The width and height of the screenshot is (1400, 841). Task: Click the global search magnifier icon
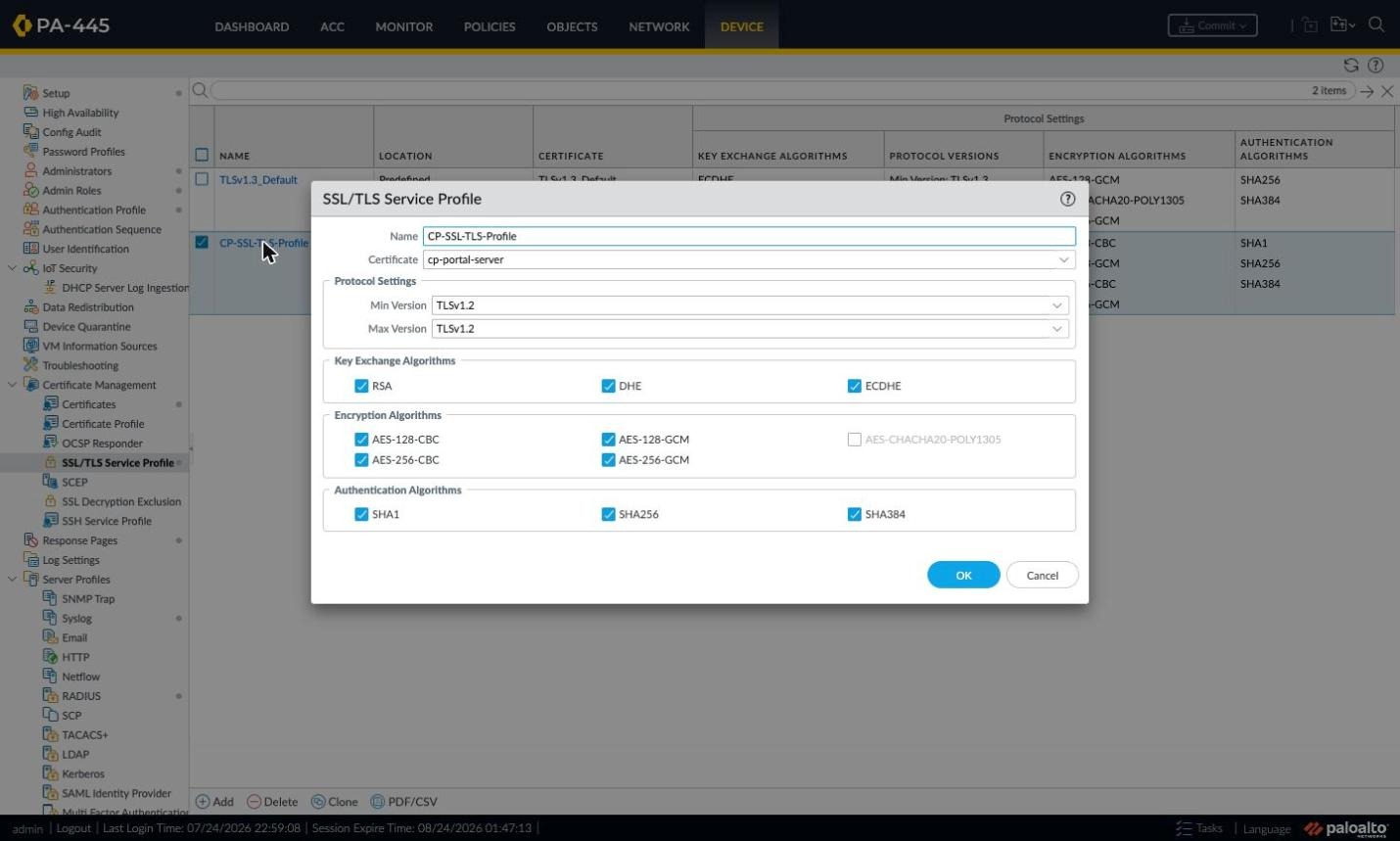pyautogui.click(x=1377, y=25)
